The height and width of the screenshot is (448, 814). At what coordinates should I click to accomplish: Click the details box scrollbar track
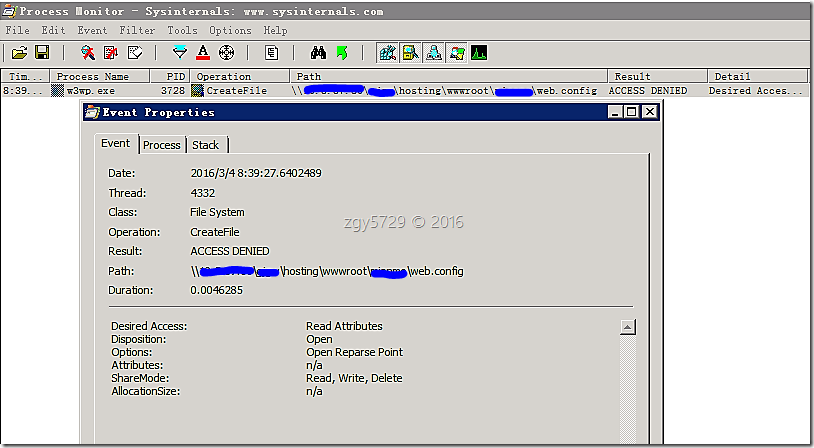[x=628, y=389]
